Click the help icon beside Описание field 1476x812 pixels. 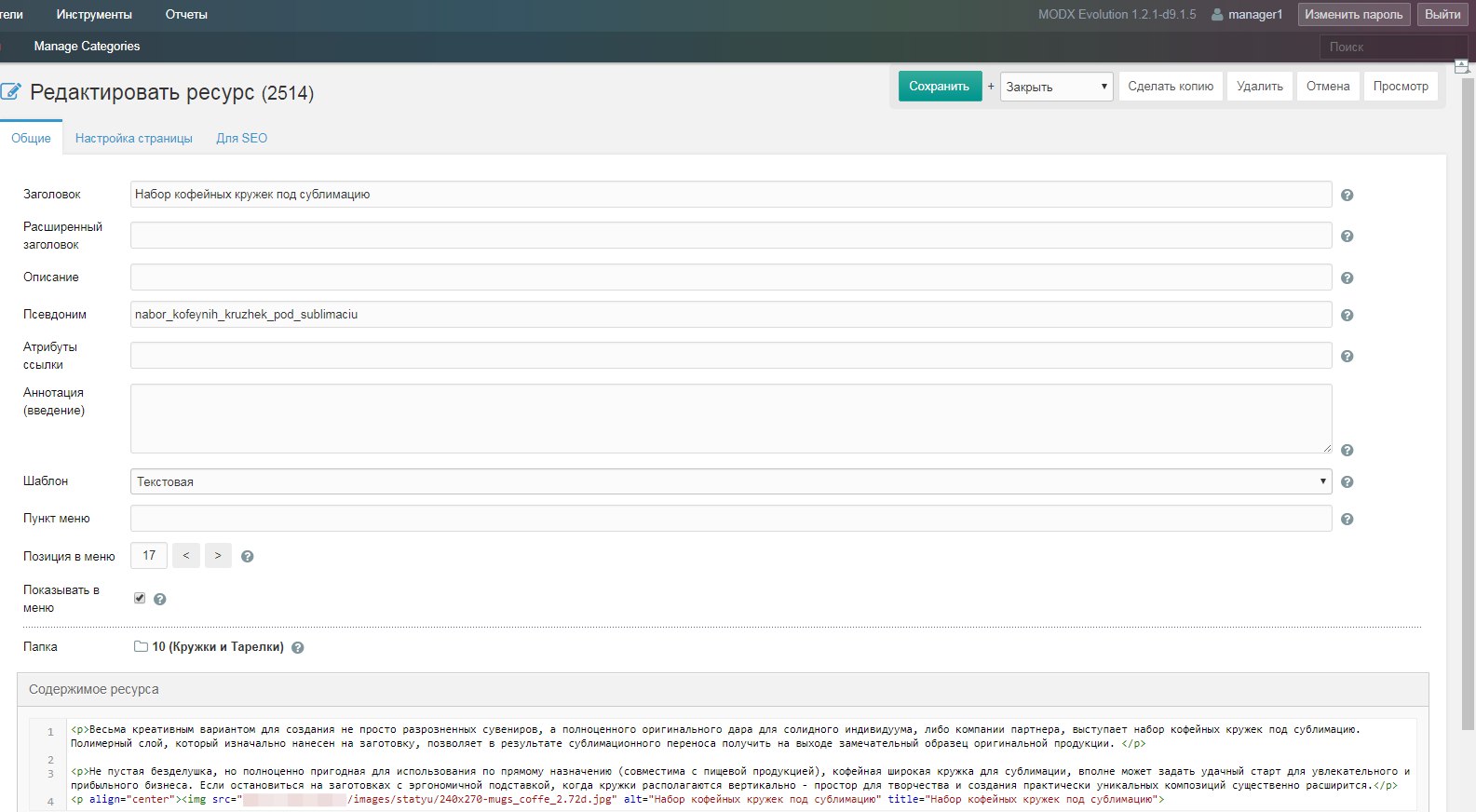tap(1347, 278)
